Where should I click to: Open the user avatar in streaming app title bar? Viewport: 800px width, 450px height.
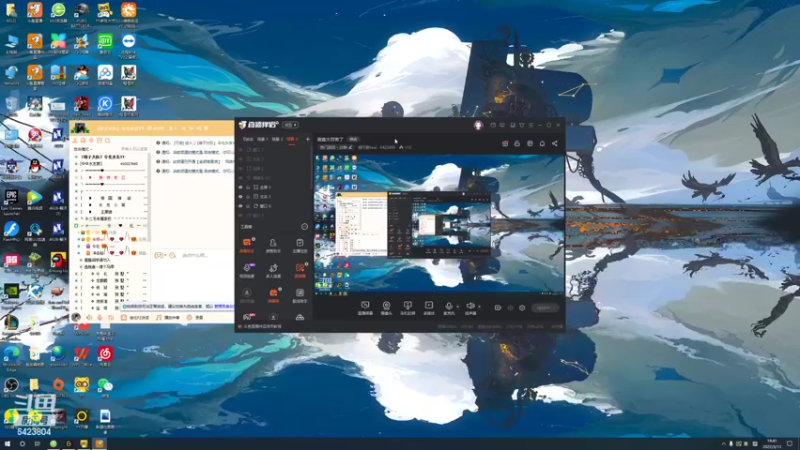[x=478, y=125]
